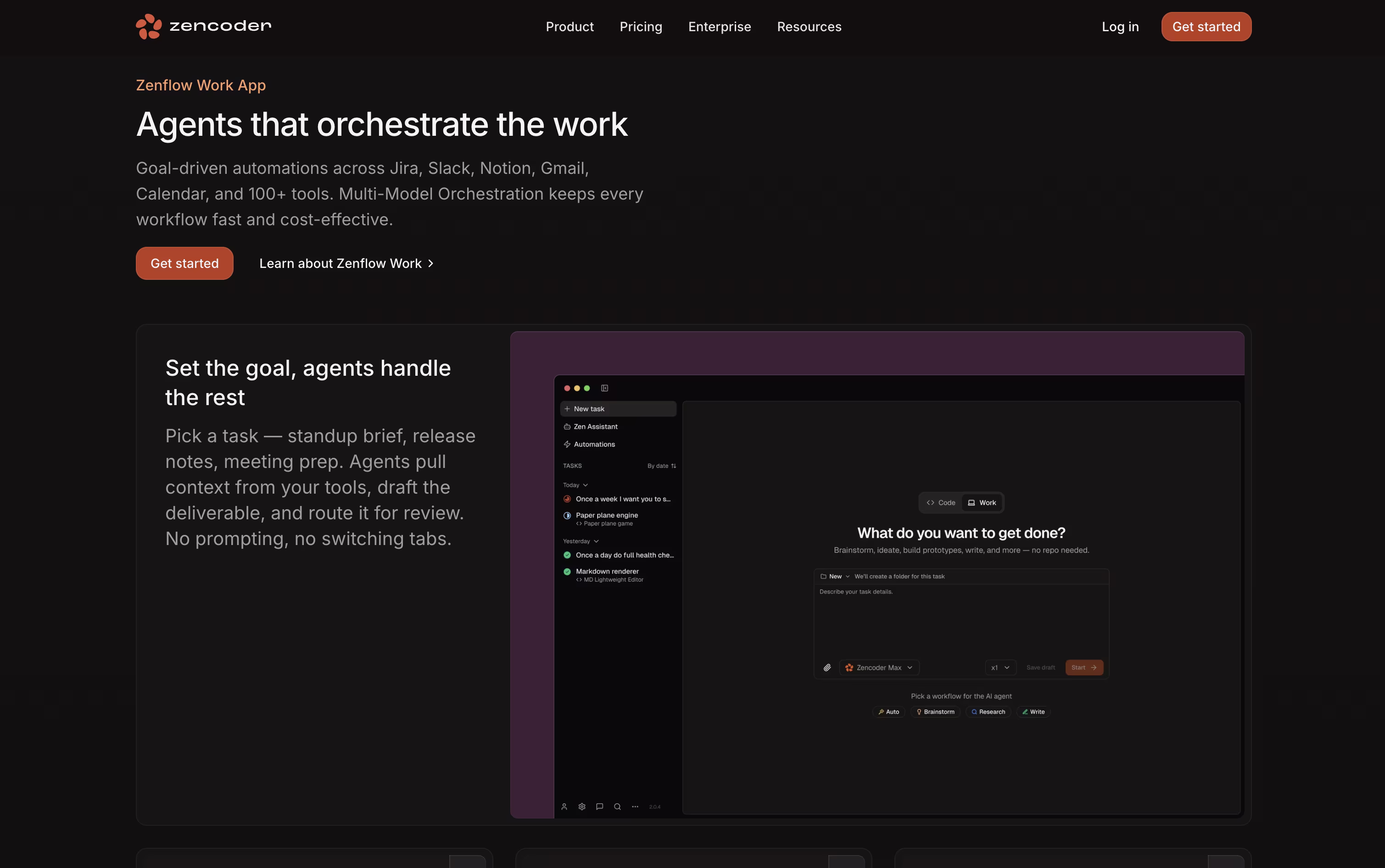Click the Zenflow Work App label
Viewport: 1385px width, 868px height.
tap(201, 85)
